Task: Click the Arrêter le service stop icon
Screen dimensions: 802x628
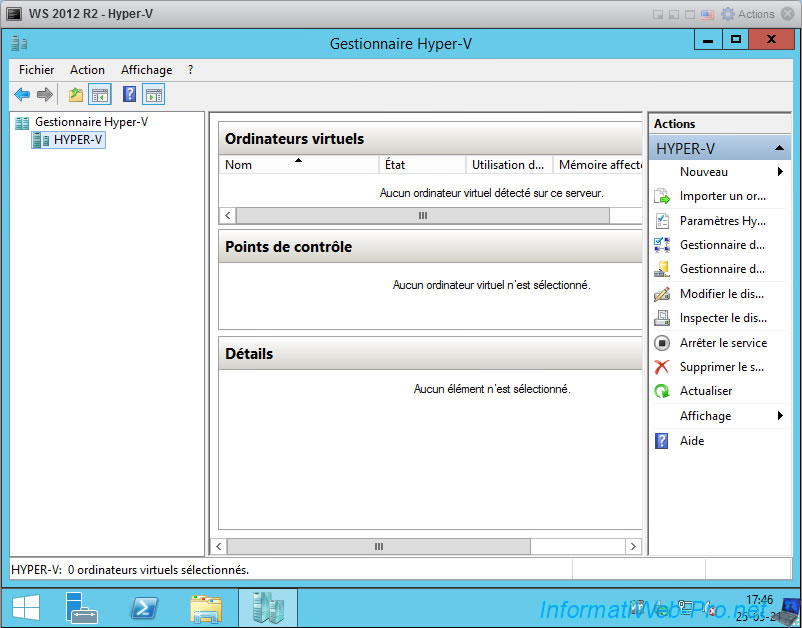Action: (662, 343)
